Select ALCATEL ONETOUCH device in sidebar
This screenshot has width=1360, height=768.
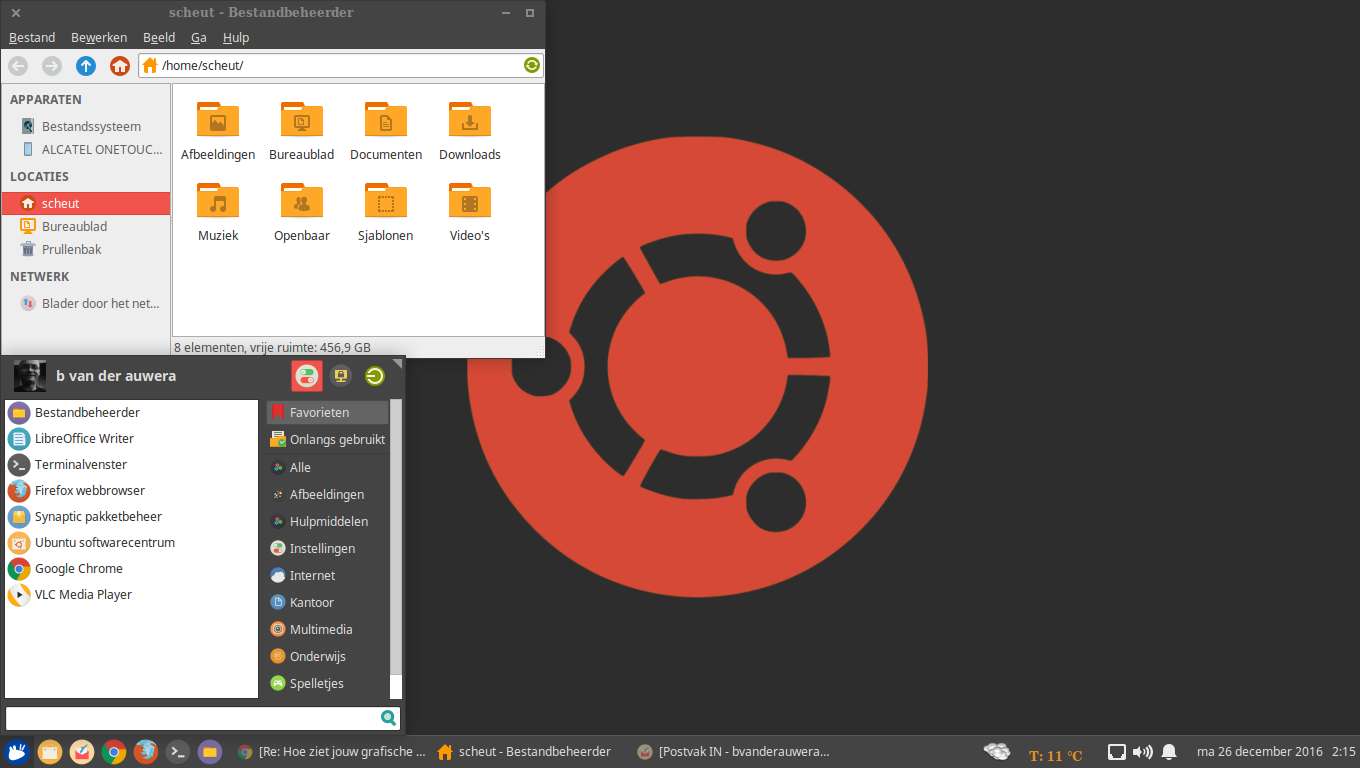pyautogui.click(x=86, y=149)
